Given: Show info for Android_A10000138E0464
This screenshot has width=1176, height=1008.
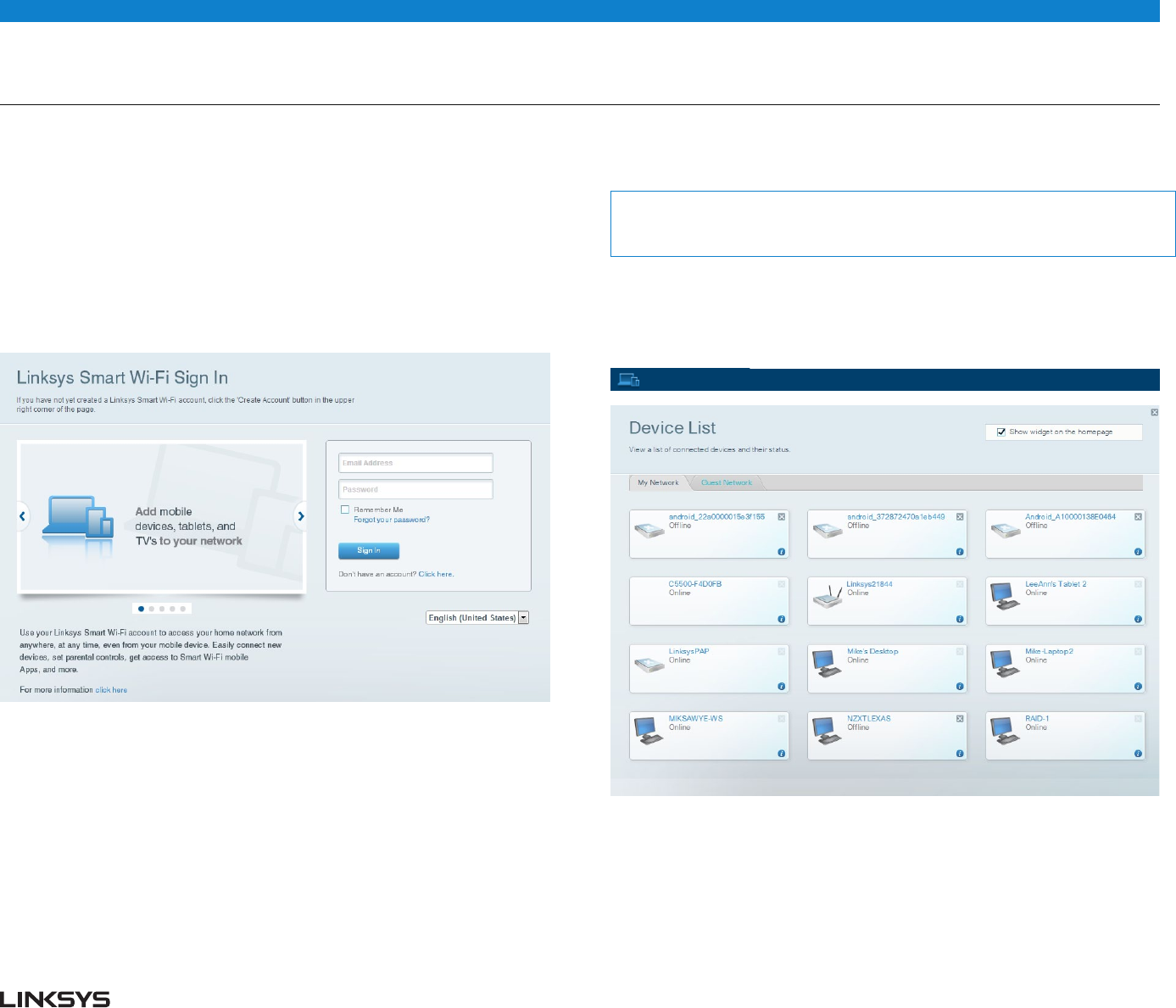Looking at the screenshot, I should (x=1138, y=552).
